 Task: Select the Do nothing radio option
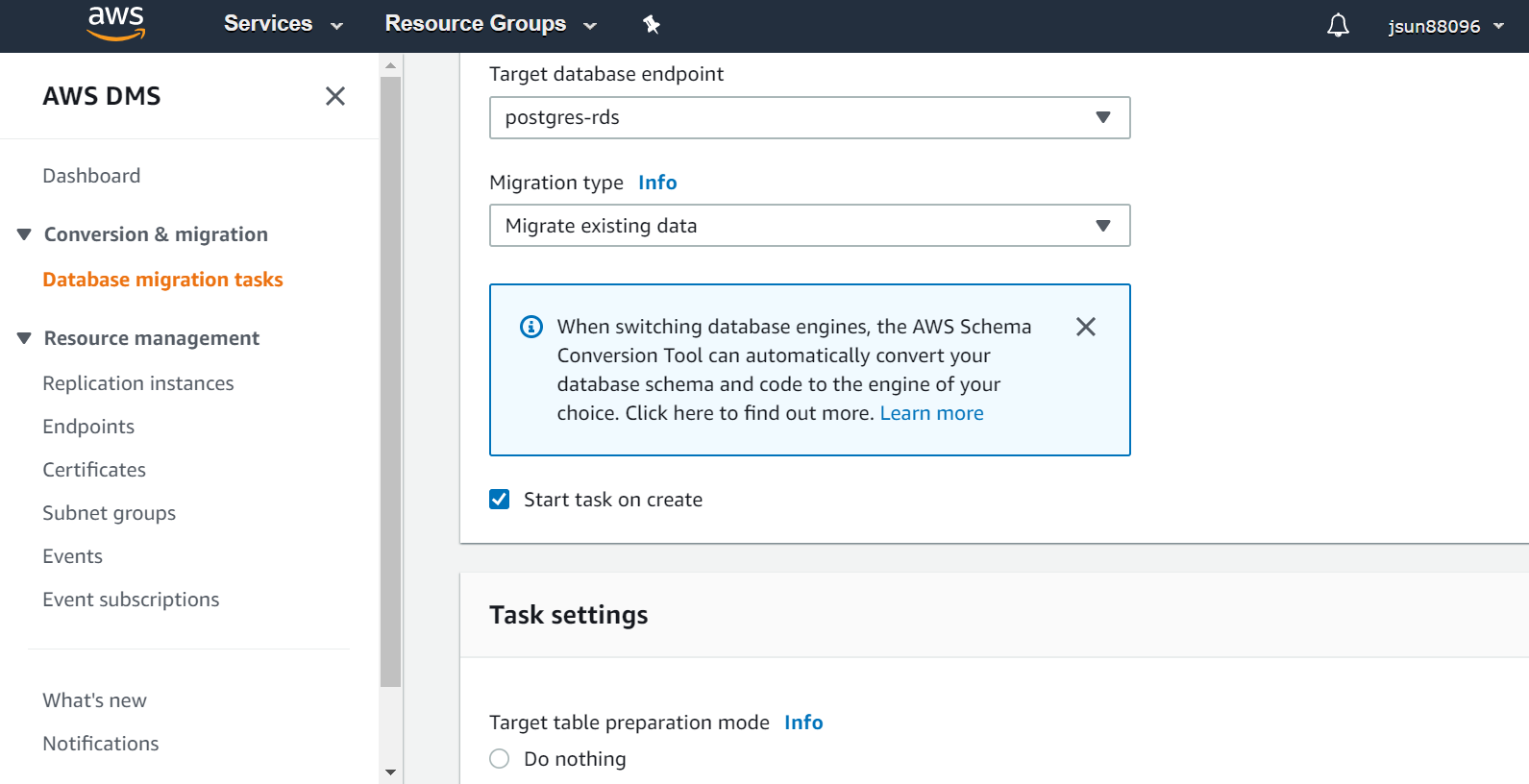pos(500,759)
